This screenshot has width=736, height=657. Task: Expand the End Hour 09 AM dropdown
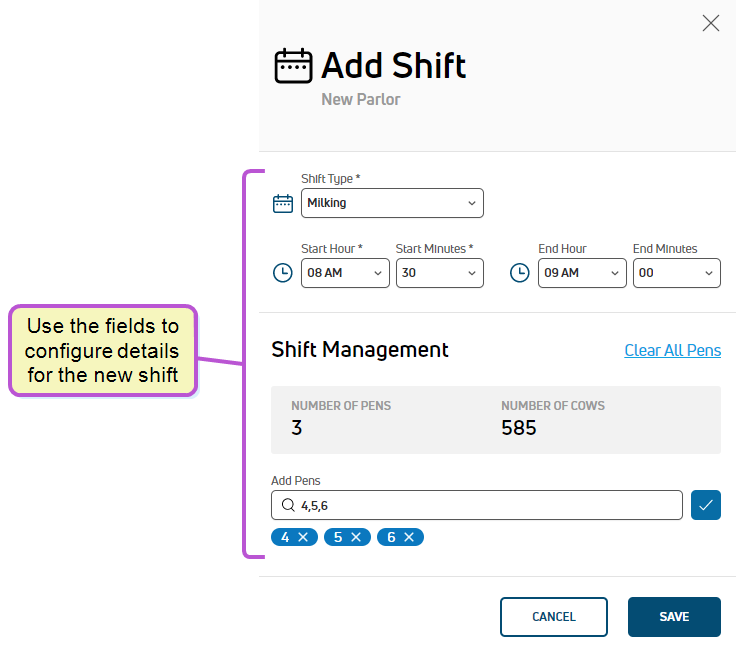582,273
